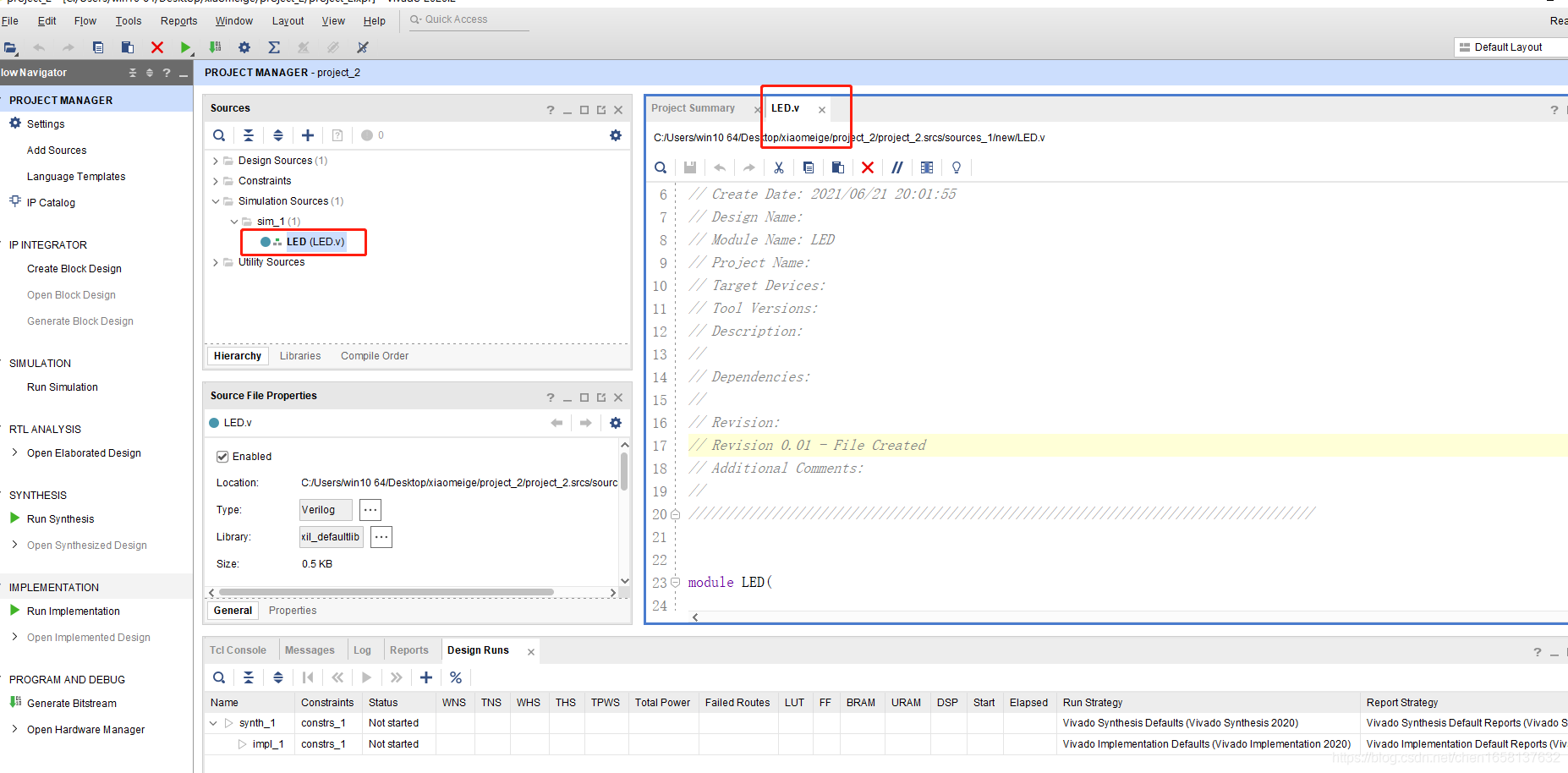Click browse button next to Verilog type
The width and height of the screenshot is (1568, 773).
click(370, 510)
